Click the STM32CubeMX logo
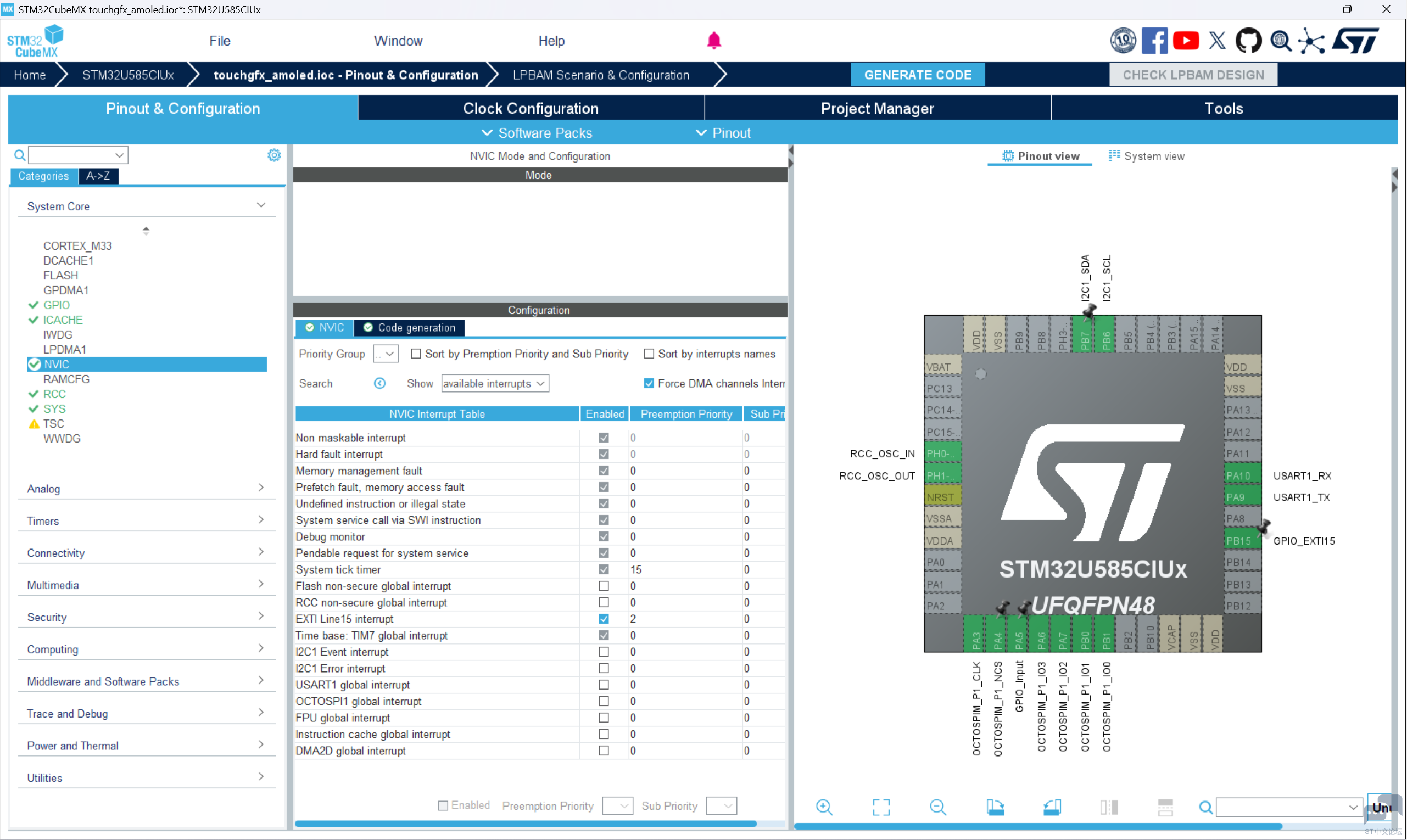The image size is (1407, 840). [x=35, y=41]
